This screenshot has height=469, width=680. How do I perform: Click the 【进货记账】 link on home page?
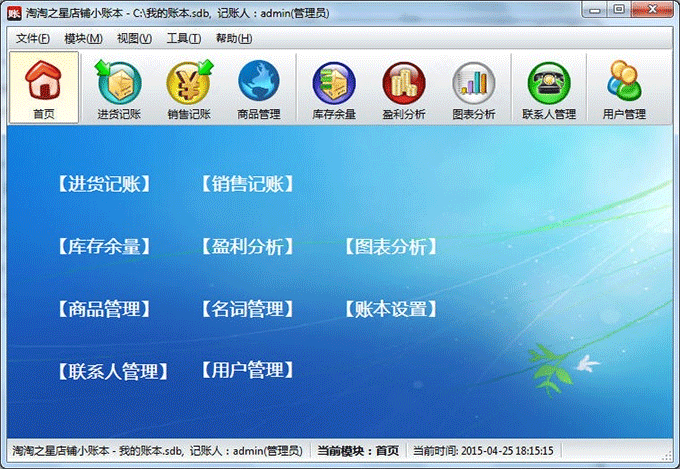coord(104,184)
